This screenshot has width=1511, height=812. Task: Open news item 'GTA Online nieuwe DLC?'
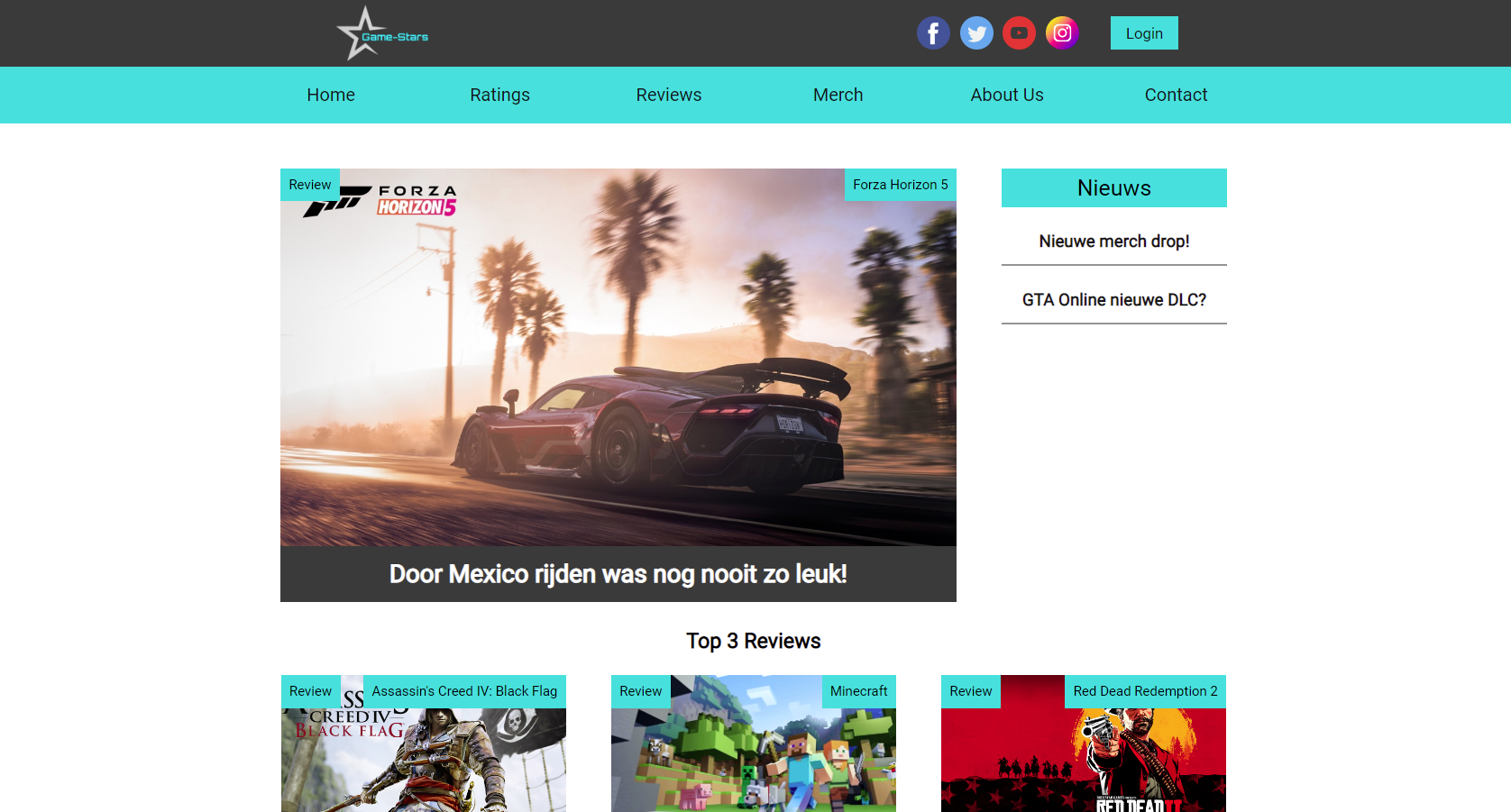click(1114, 300)
